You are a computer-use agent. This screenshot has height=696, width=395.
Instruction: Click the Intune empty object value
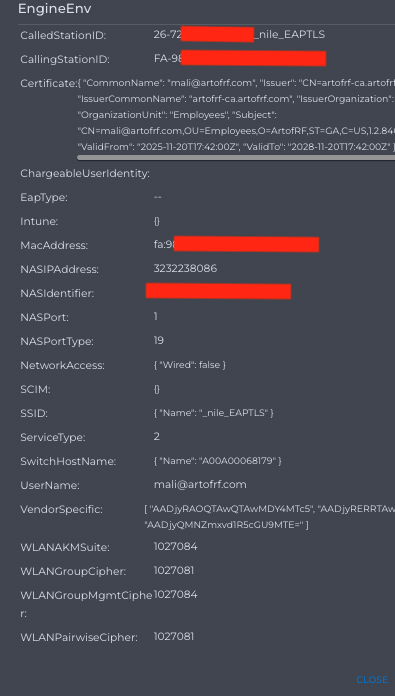click(x=157, y=221)
